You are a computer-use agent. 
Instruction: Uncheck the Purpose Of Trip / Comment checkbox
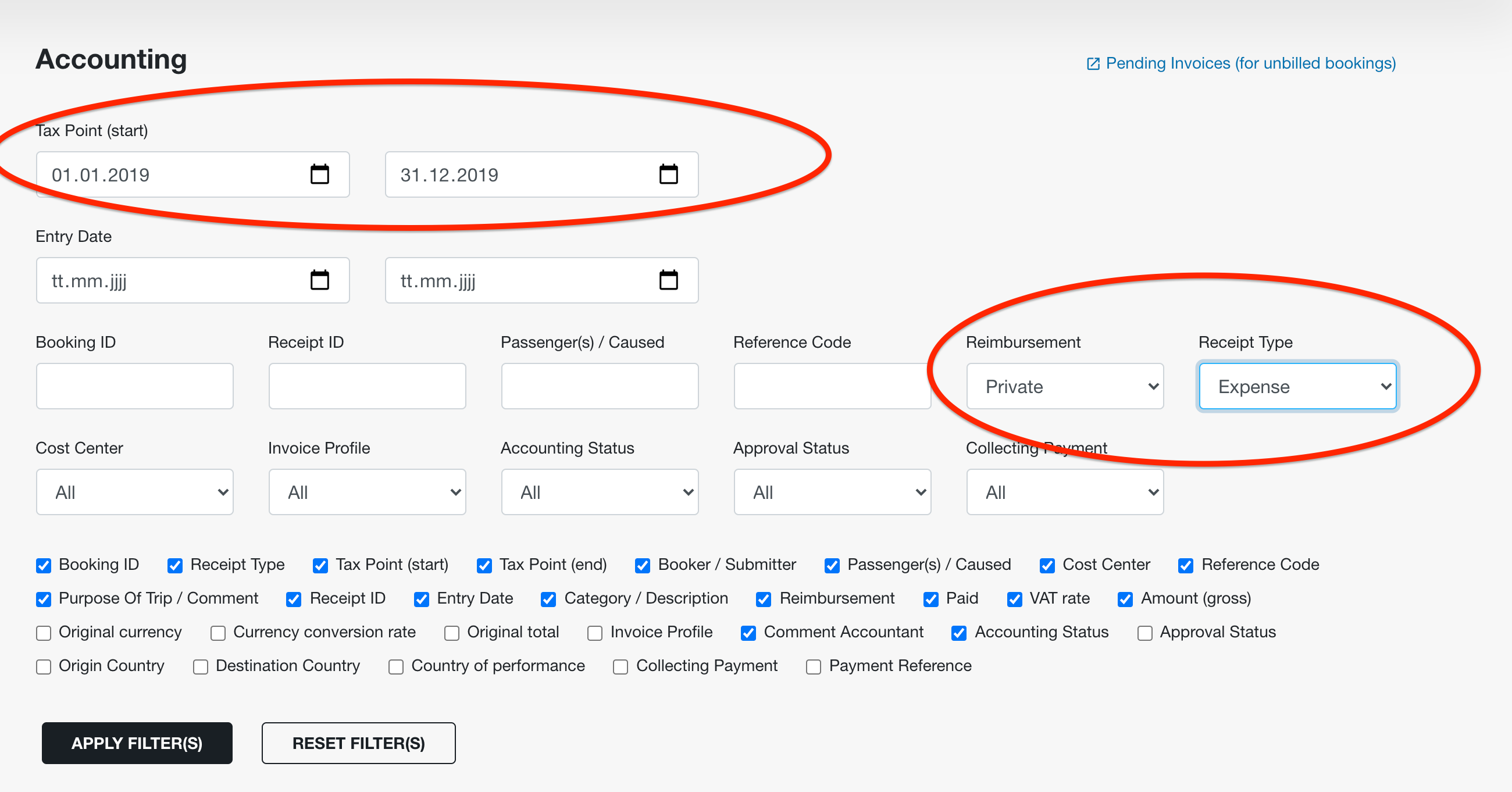point(44,600)
